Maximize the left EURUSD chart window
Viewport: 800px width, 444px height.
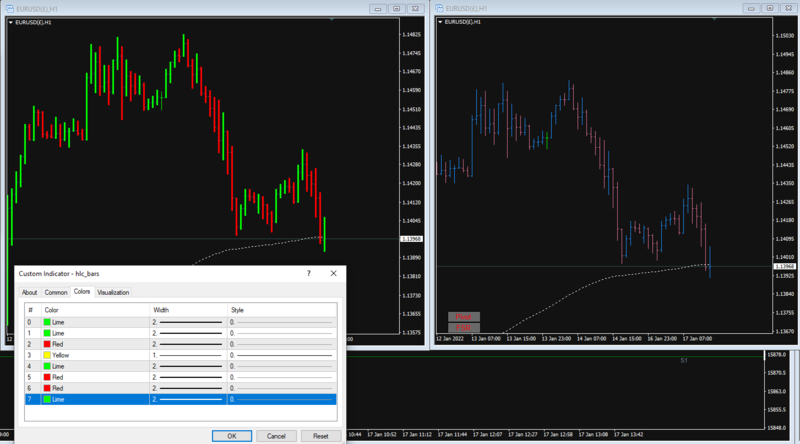[396, 9]
